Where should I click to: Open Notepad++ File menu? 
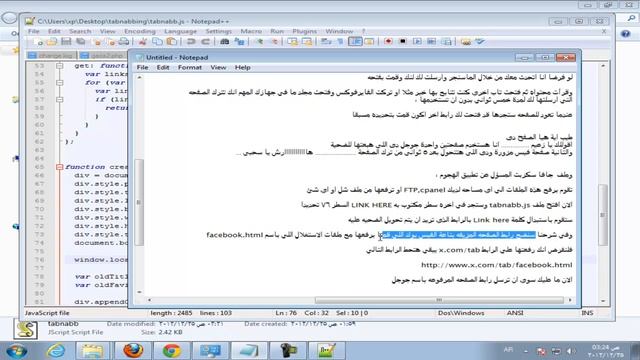33,31
